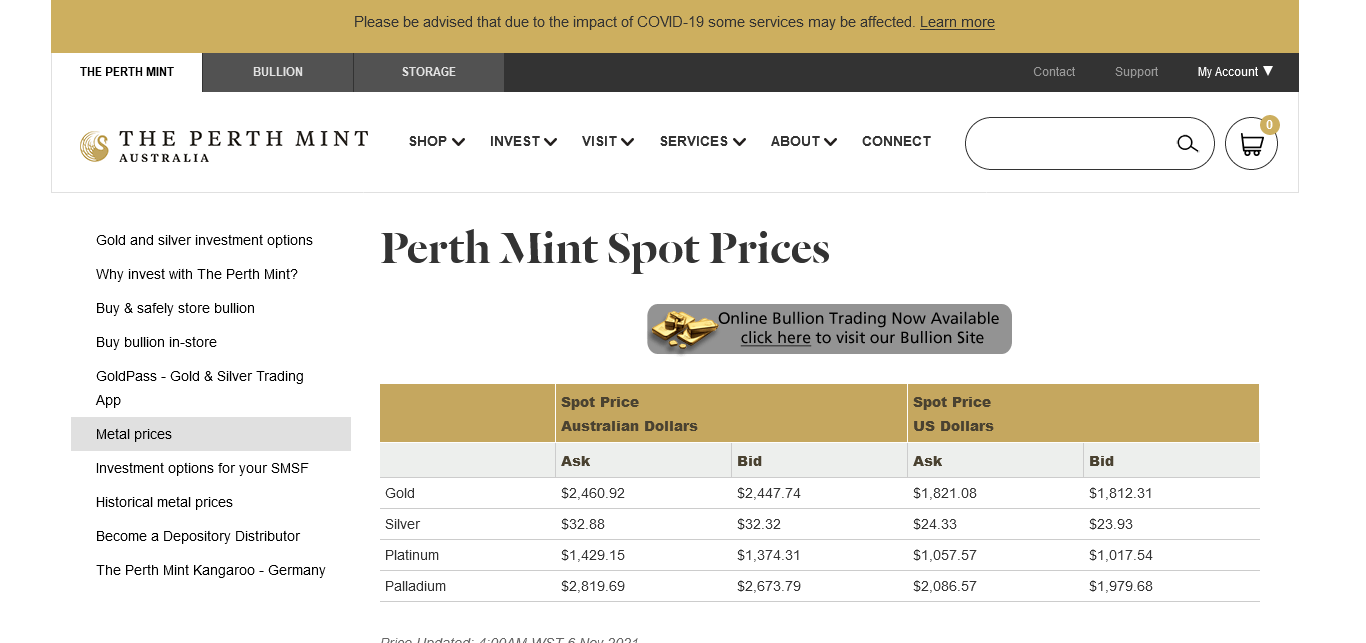Open the Support link
Image resolution: width=1366 pixels, height=643 pixels.
pos(1136,72)
